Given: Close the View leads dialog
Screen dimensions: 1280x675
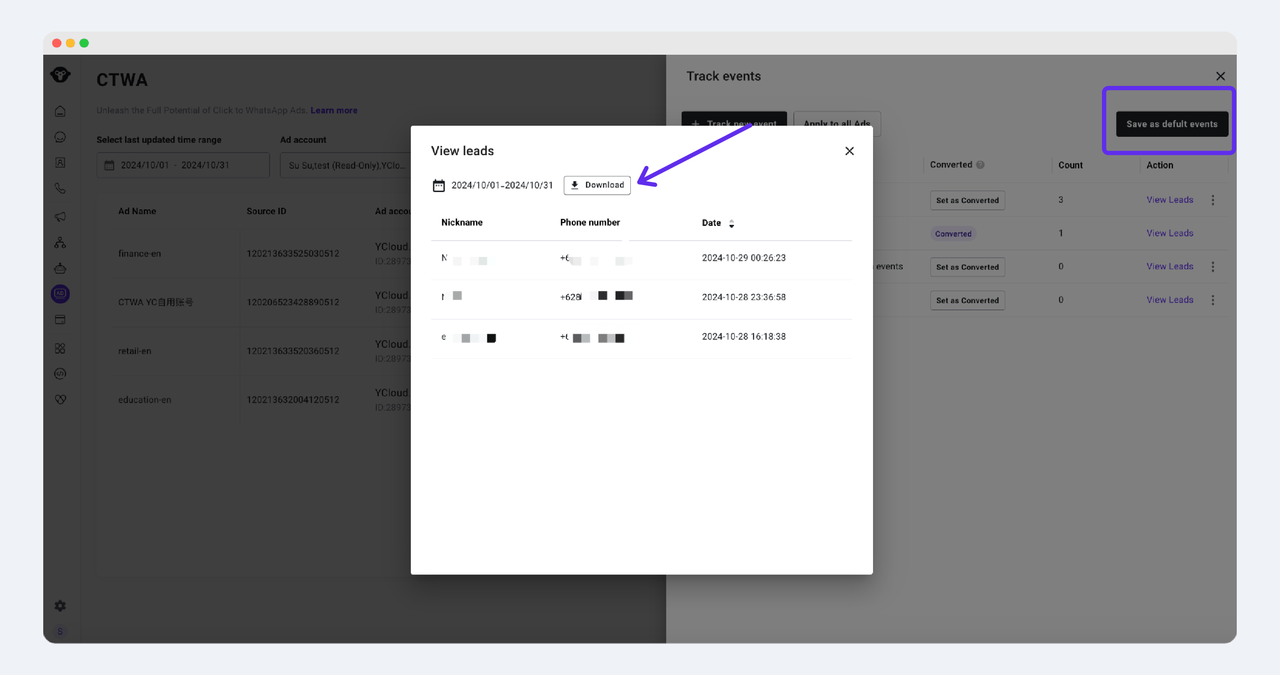Looking at the screenshot, I should 849,151.
